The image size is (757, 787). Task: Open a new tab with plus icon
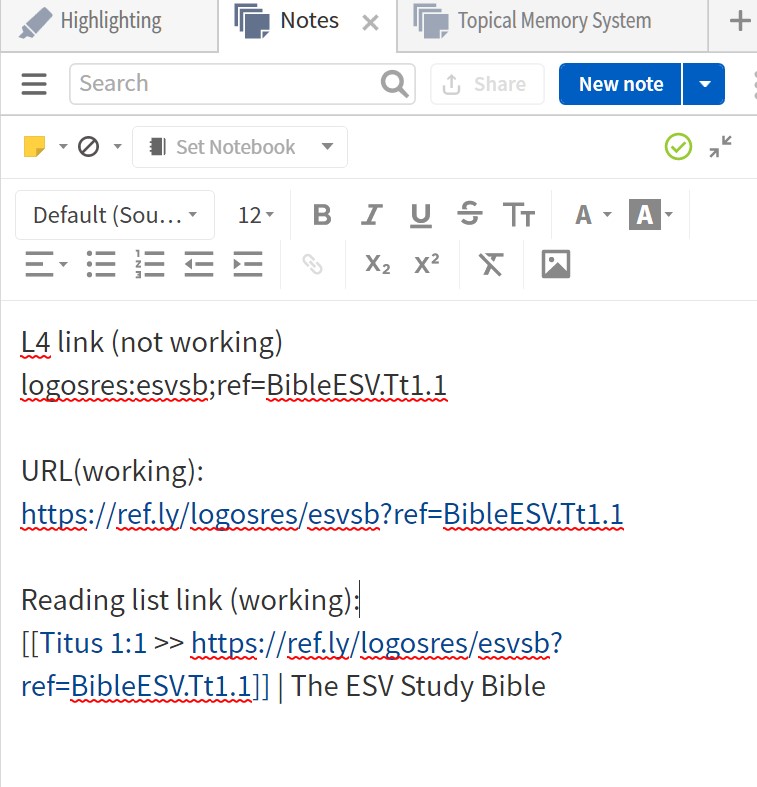[x=740, y=22]
